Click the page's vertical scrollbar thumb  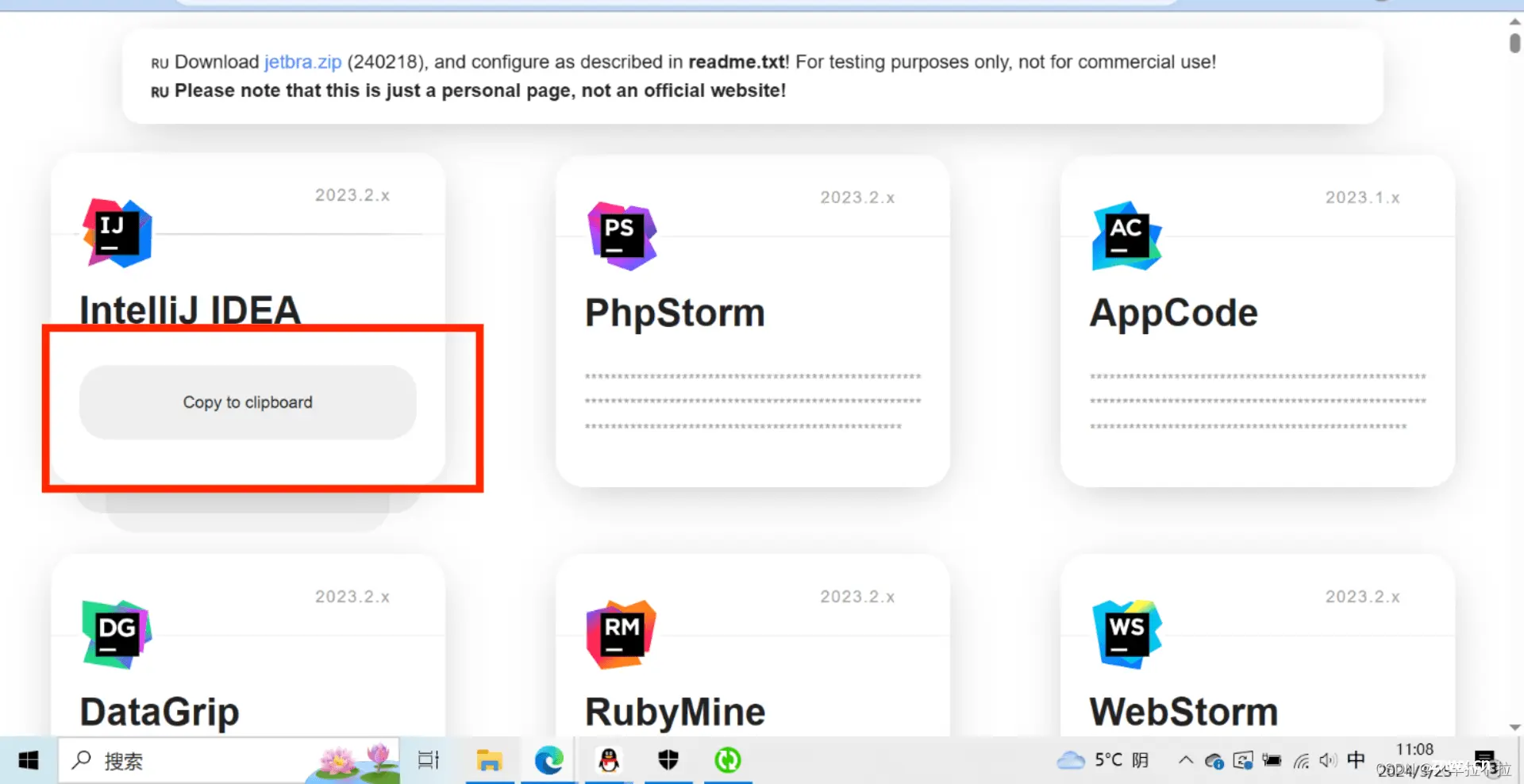(1514, 42)
